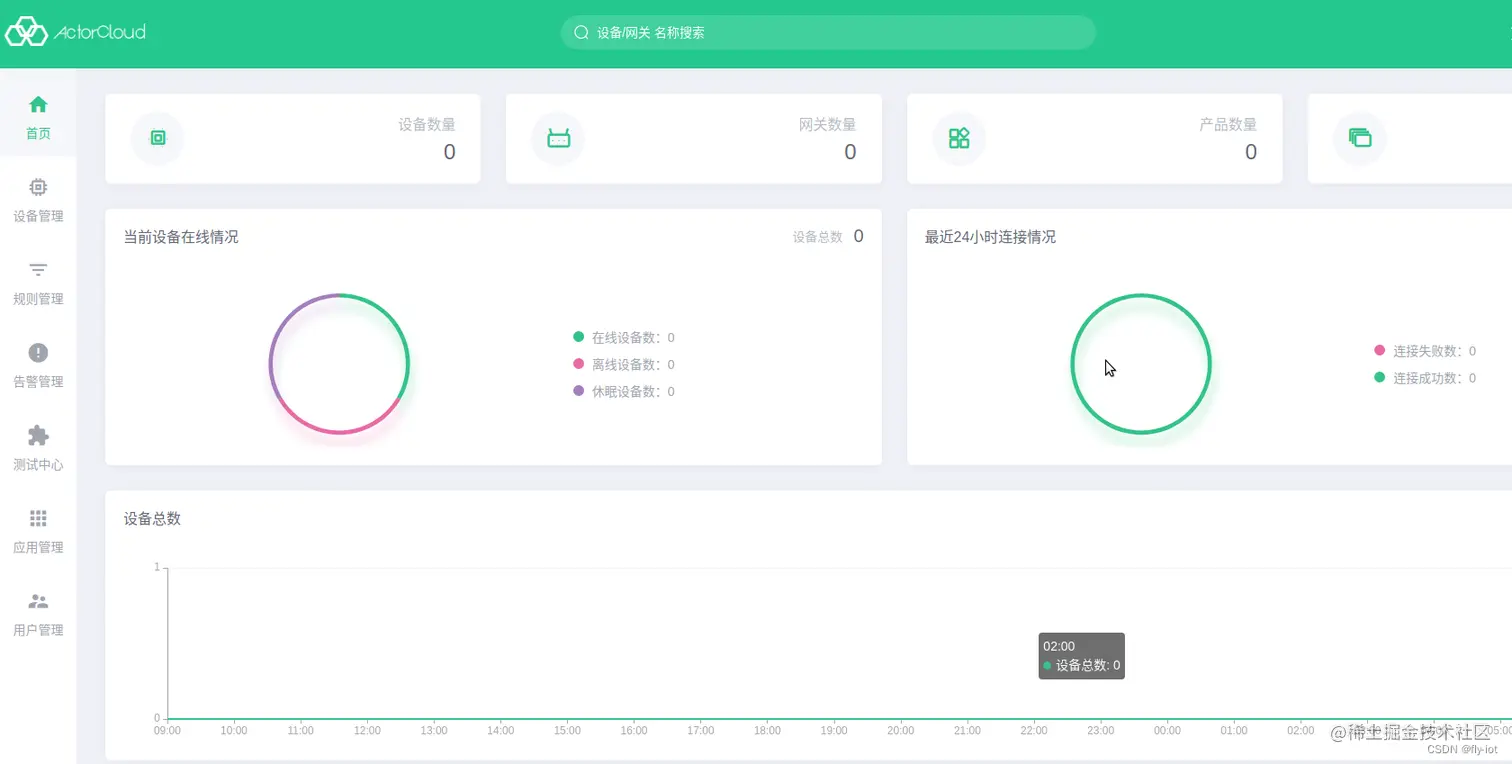Click the 网关数量 label
Viewport: 1512px width, 764px height.
827,125
